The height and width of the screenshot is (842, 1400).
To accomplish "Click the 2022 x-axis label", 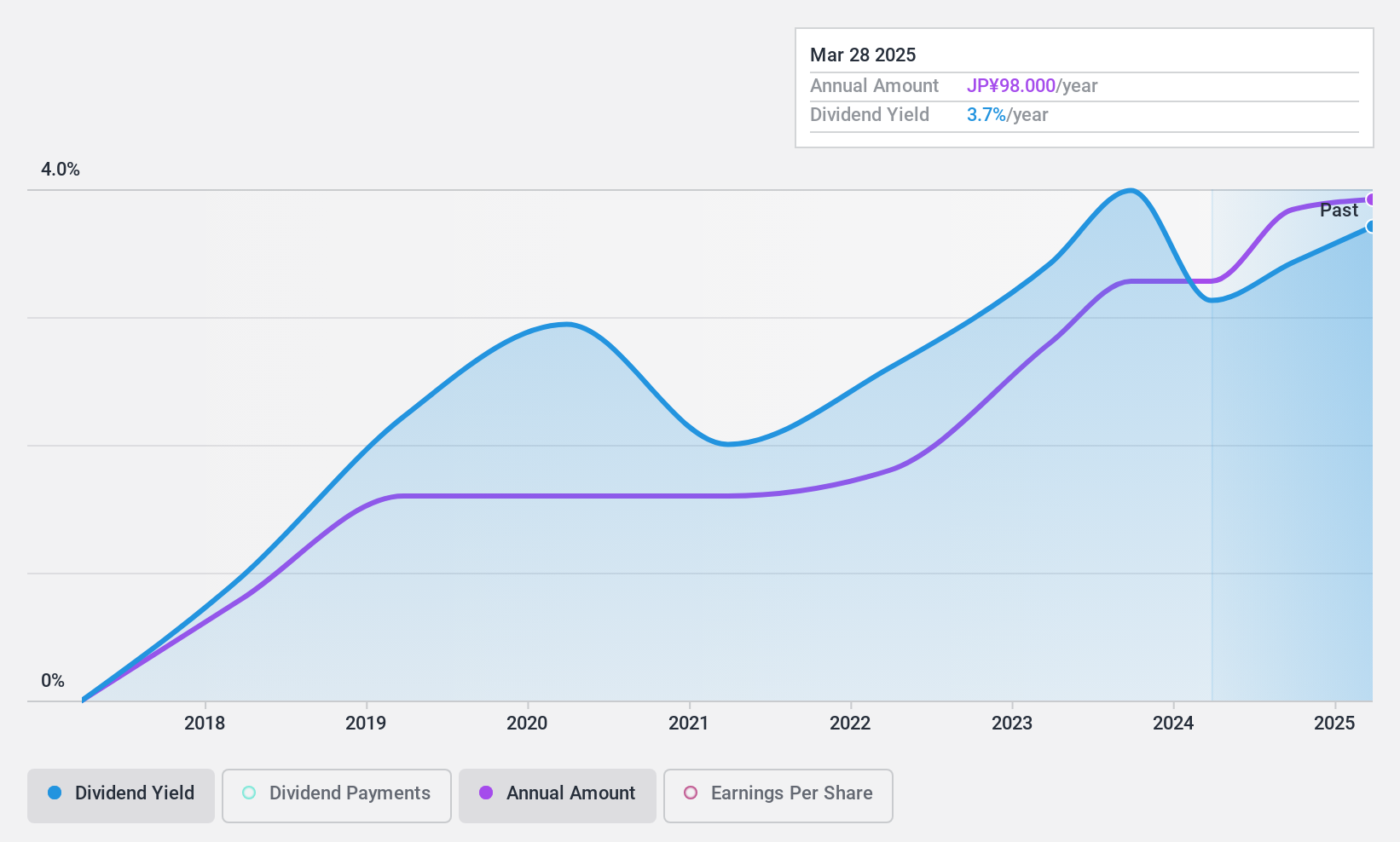I will point(850,724).
